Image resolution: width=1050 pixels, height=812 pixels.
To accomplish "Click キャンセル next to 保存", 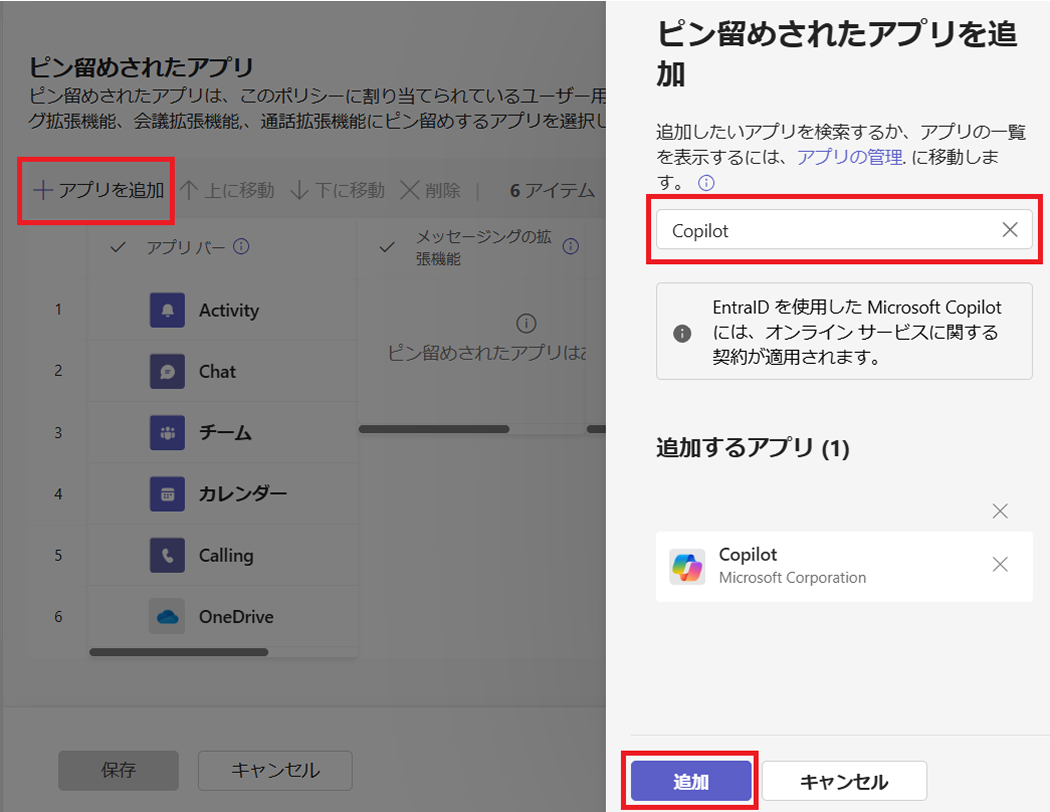I will pyautogui.click(x=275, y=770).
